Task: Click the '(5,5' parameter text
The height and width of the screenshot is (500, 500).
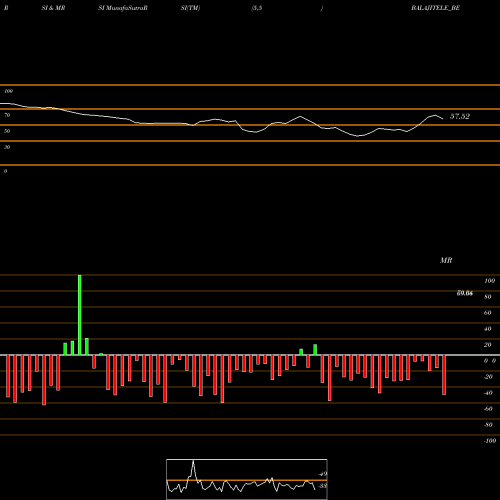Action: 257,8
